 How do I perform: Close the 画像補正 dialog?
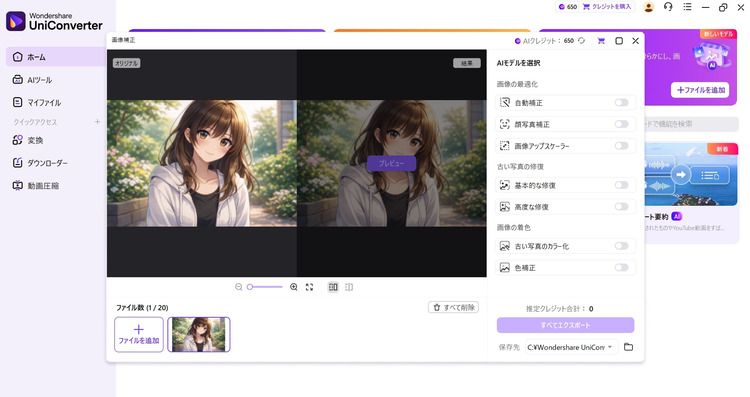[636, 41]
